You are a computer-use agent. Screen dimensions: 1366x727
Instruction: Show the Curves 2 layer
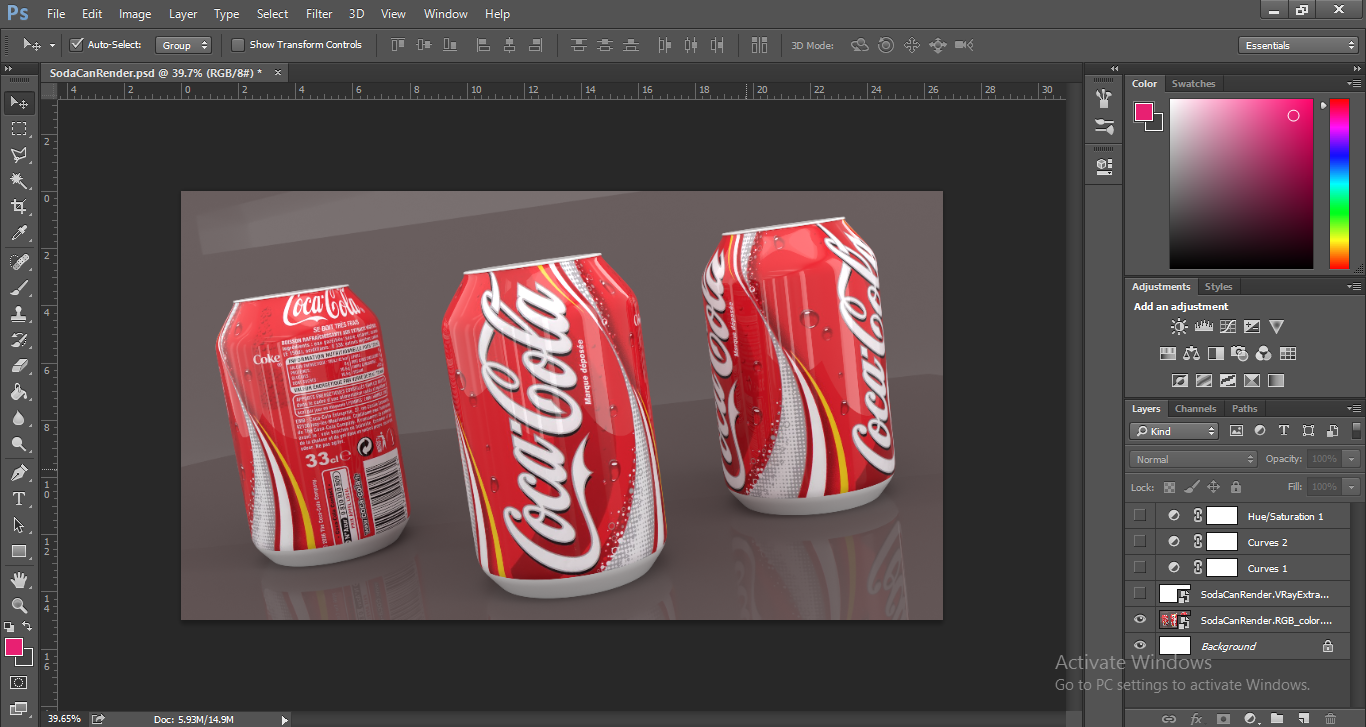click(1140, 542)
